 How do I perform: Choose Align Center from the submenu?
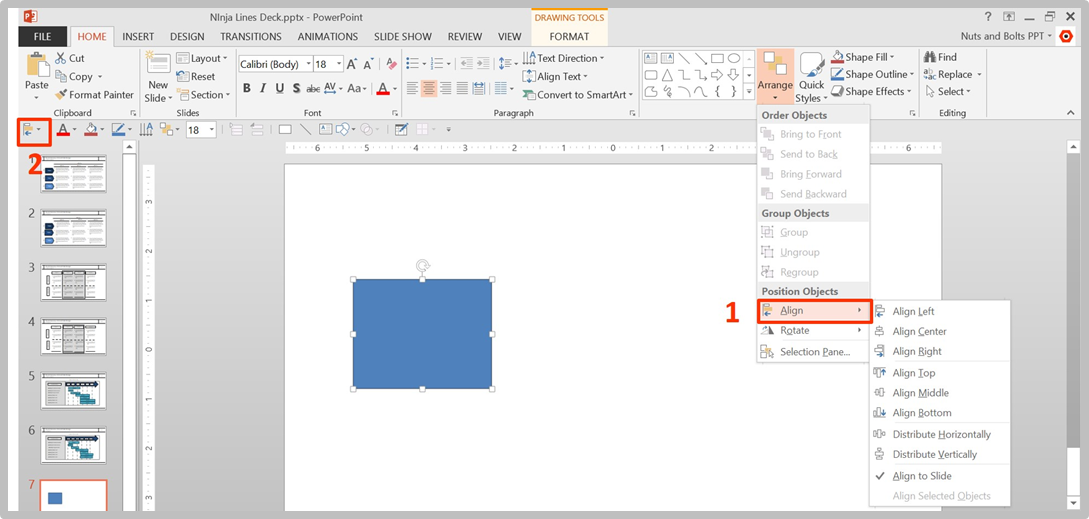tap(939, 331)
